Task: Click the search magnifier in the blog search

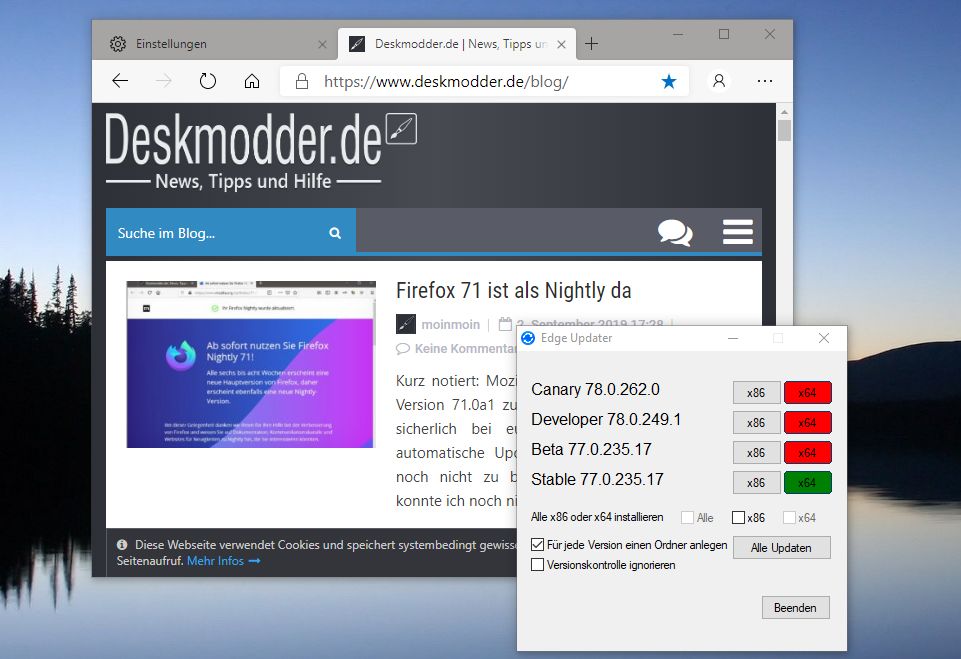Action: click(x=335, y=233)
